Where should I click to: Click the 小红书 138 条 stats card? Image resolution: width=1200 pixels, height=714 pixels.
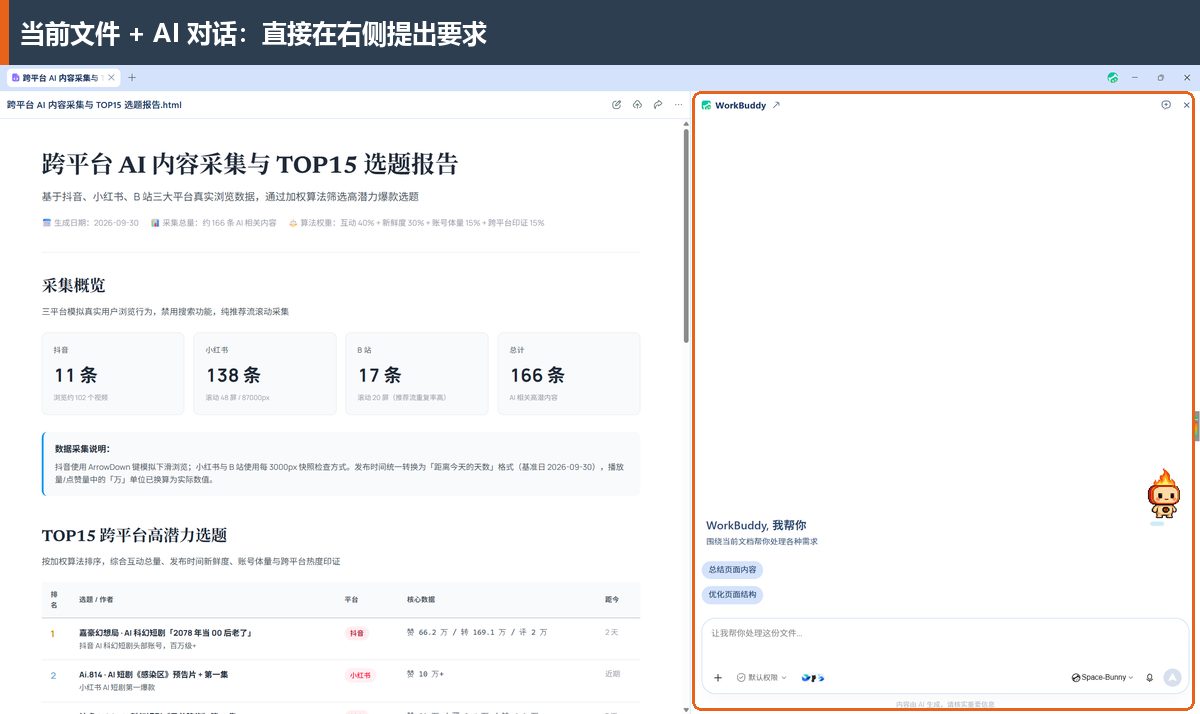click(x=264, y=374)
